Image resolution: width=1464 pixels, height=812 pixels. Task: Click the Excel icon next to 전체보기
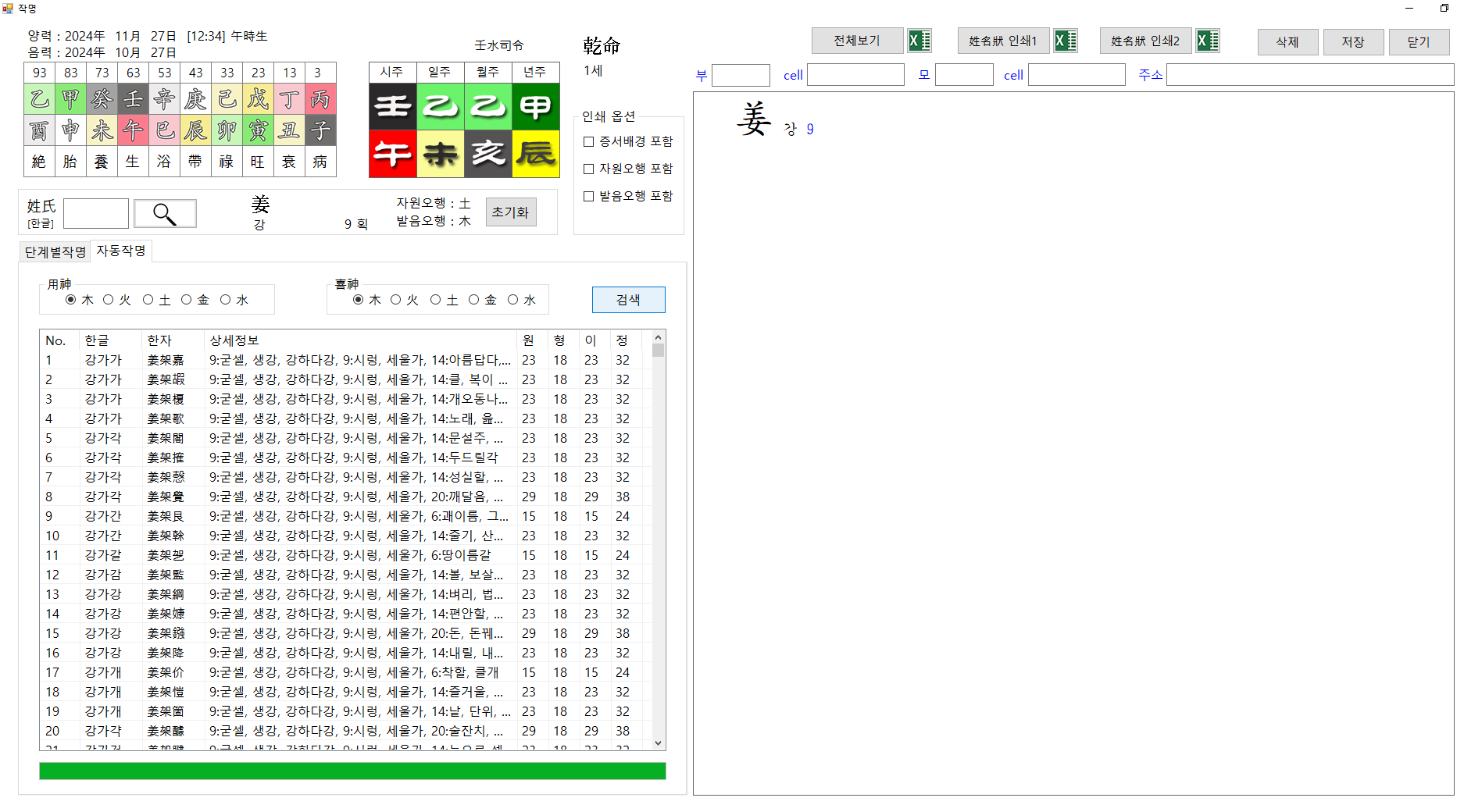(x=919, y=41)
